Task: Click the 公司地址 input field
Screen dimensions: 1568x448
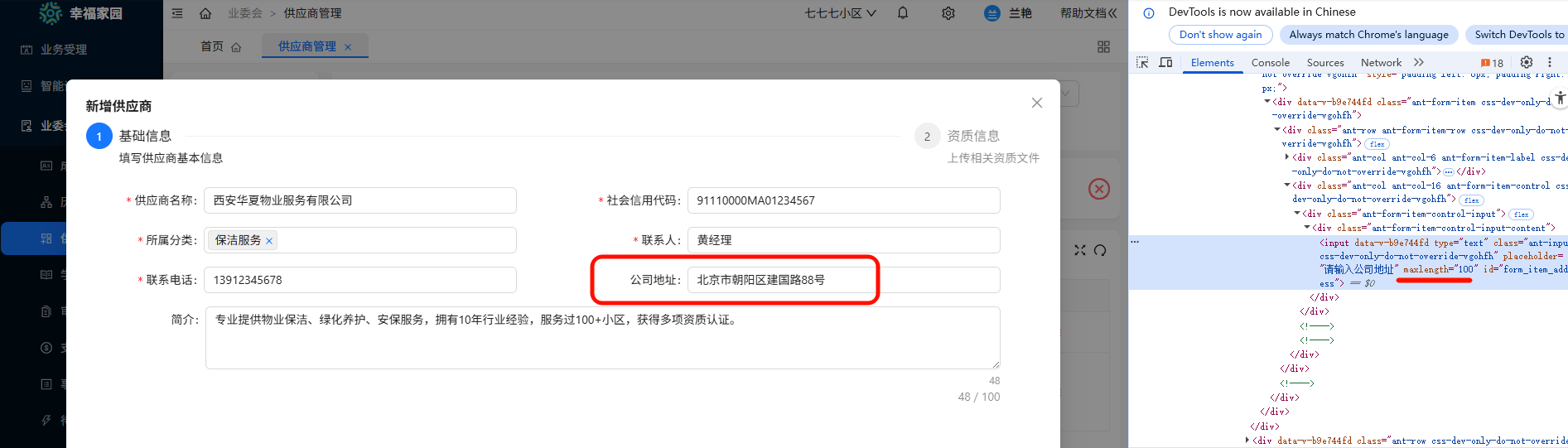Action: tap(843, 280)
